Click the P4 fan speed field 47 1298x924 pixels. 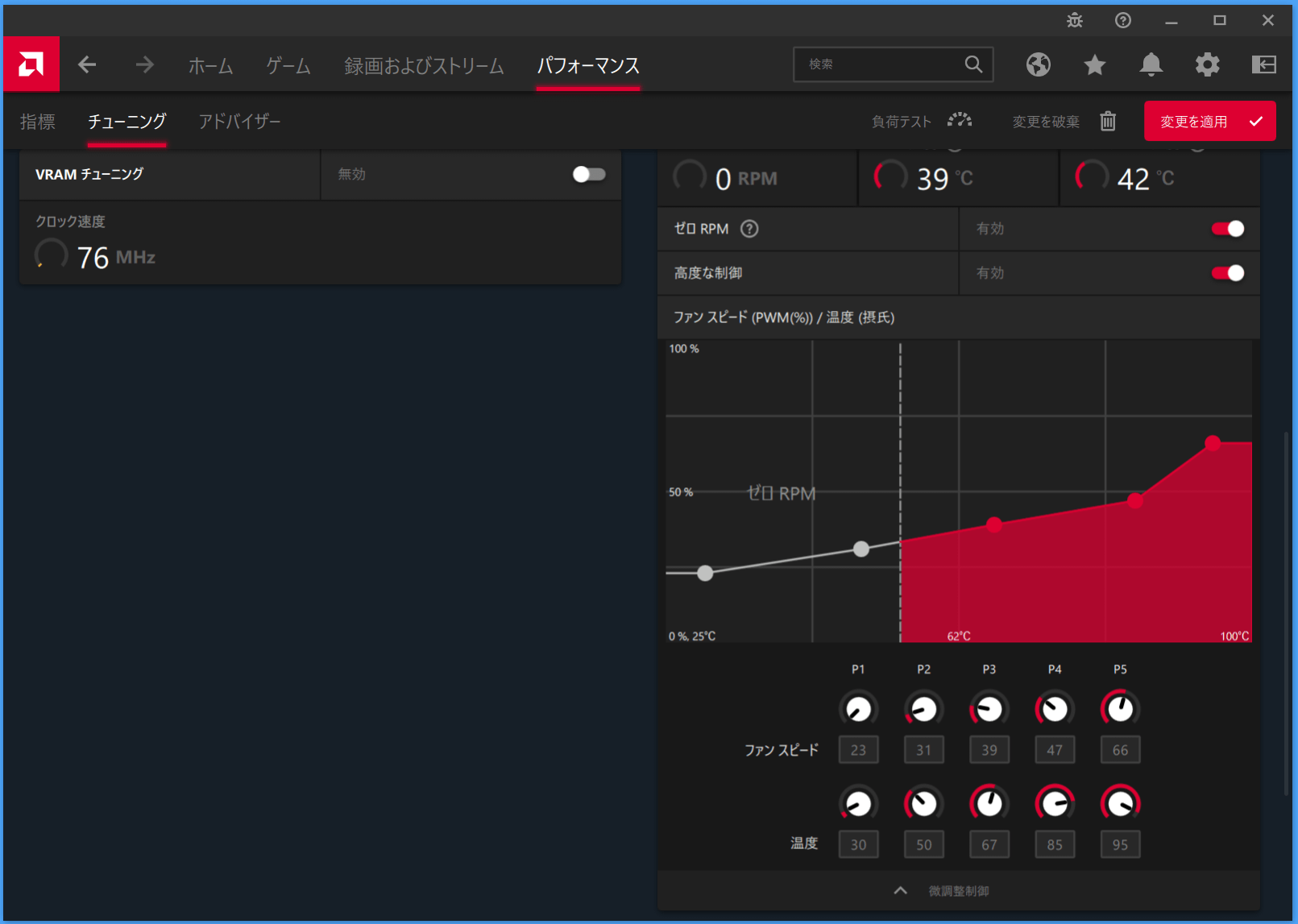click(x=1055, y=750)
